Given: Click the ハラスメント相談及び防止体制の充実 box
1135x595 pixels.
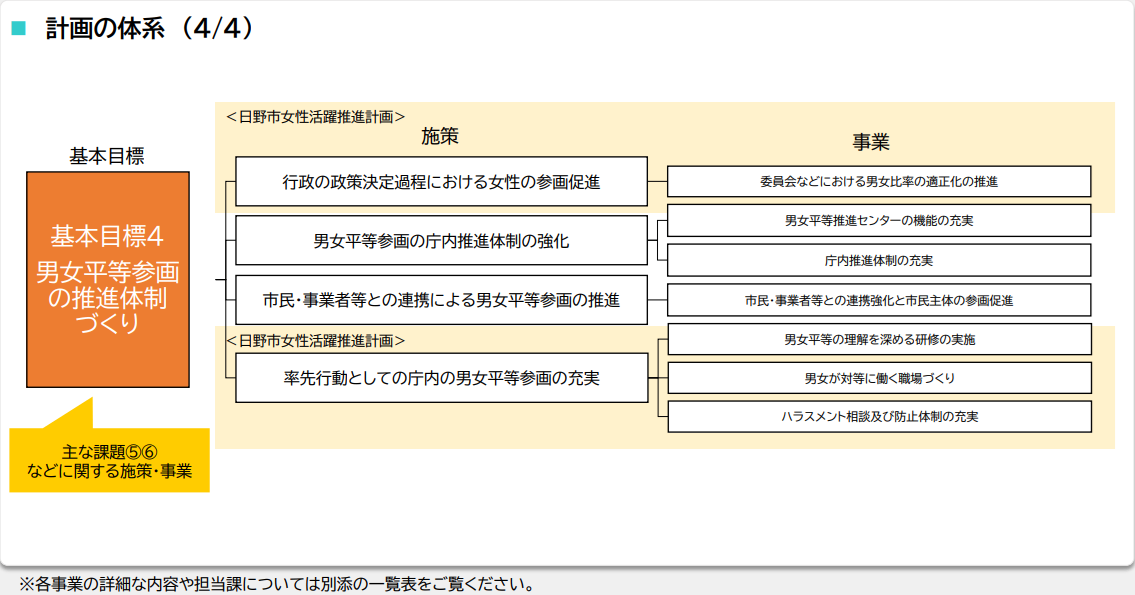Looking at the screenshot, I should (x=878, y=416).
